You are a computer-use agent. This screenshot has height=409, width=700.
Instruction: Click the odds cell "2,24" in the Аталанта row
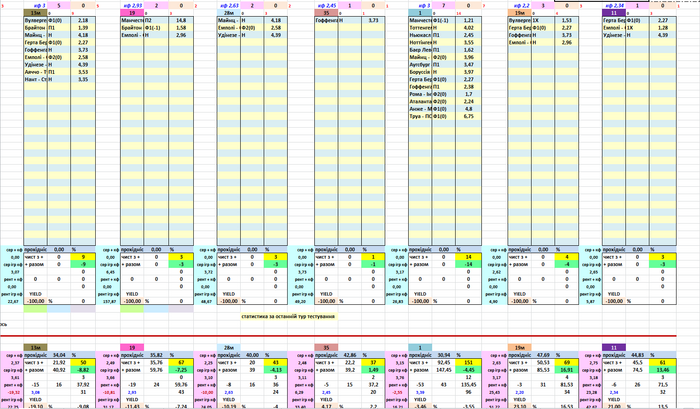click(x=469, y=101)
